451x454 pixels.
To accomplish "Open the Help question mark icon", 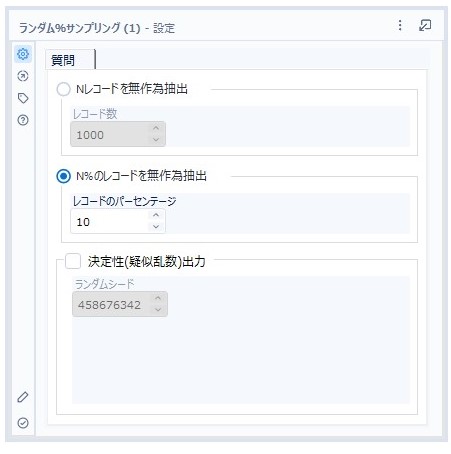I will tap(23, 120).
